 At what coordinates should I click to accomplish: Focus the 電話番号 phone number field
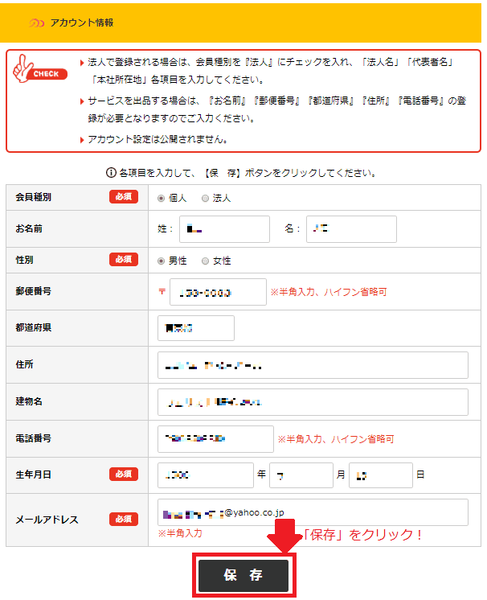[215, 439]
